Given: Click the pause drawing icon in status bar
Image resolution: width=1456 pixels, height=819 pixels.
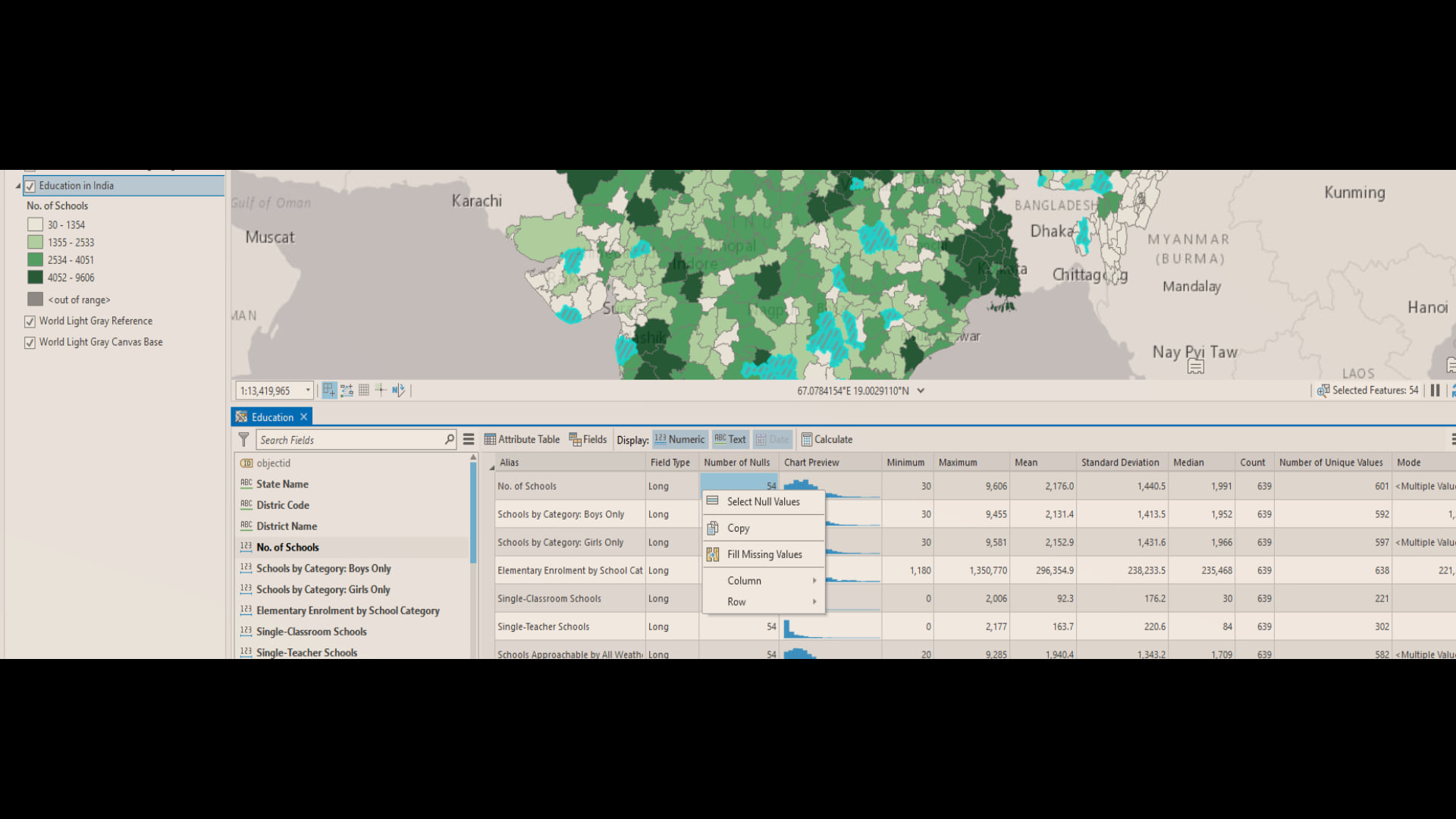Looking at the screenshot, I should (1436, 390).
